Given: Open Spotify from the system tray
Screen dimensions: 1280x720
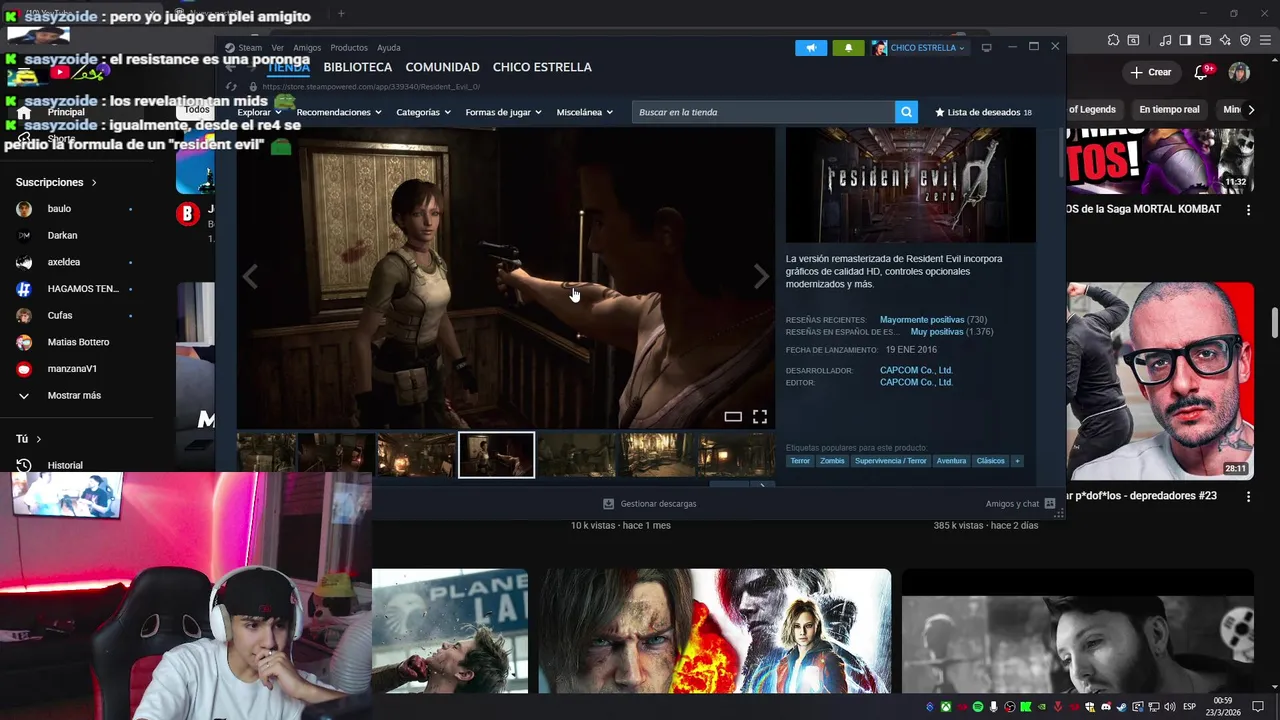Looking at the screenshot, I should [978, 707].
